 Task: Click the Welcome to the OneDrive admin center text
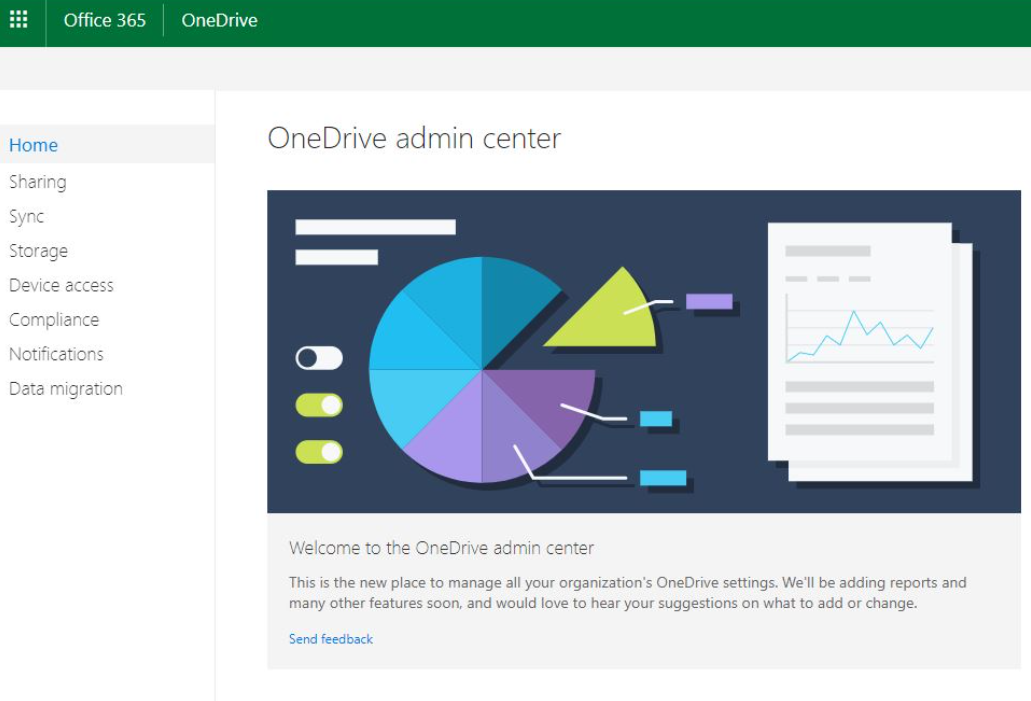441,548
